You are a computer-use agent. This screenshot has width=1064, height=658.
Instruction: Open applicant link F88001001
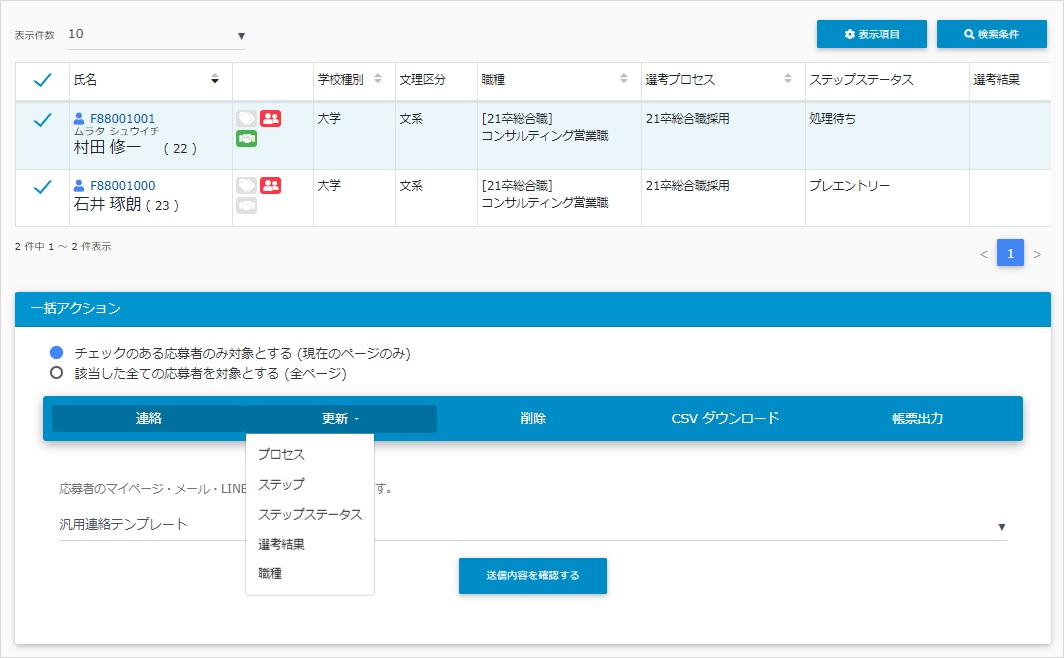point(122,118)
